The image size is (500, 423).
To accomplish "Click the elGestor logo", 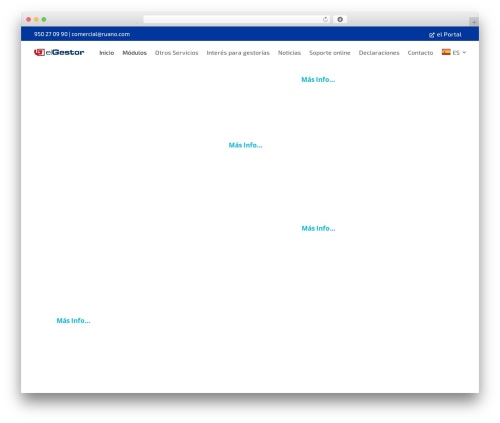I will (x=59, y=52).
